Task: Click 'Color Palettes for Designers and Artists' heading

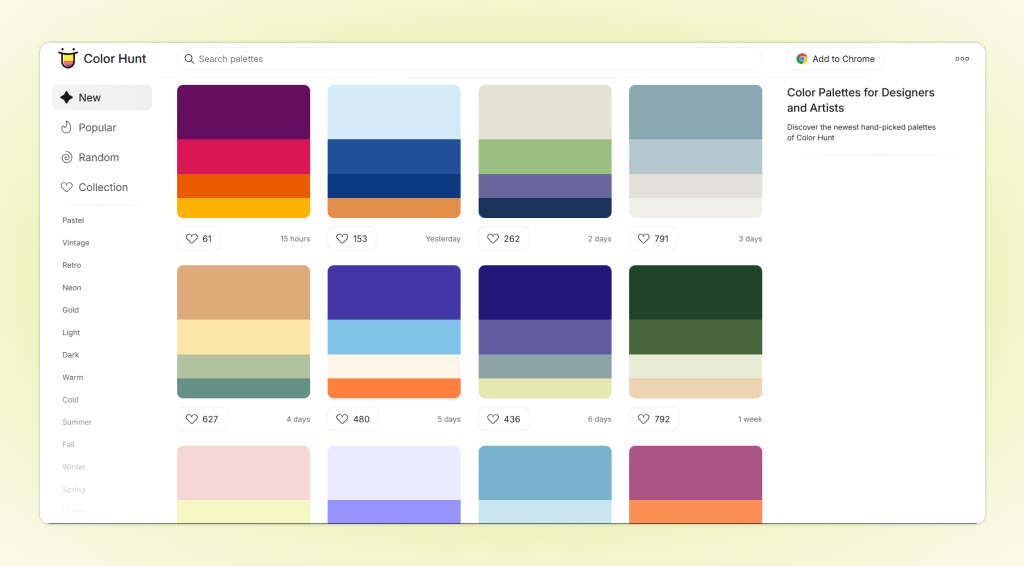Action: 861,100
